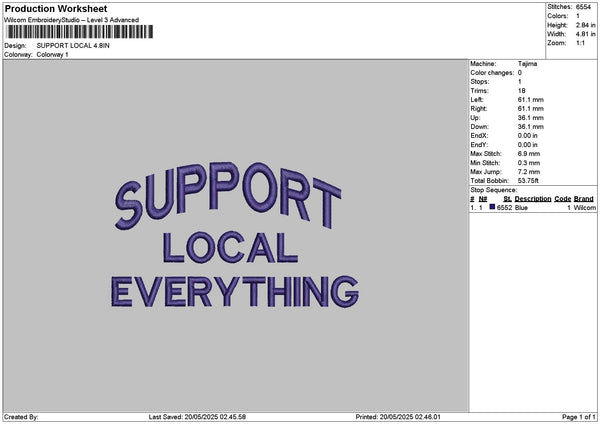
Task: Click the barcode under the software name
Action: [80, 32]
